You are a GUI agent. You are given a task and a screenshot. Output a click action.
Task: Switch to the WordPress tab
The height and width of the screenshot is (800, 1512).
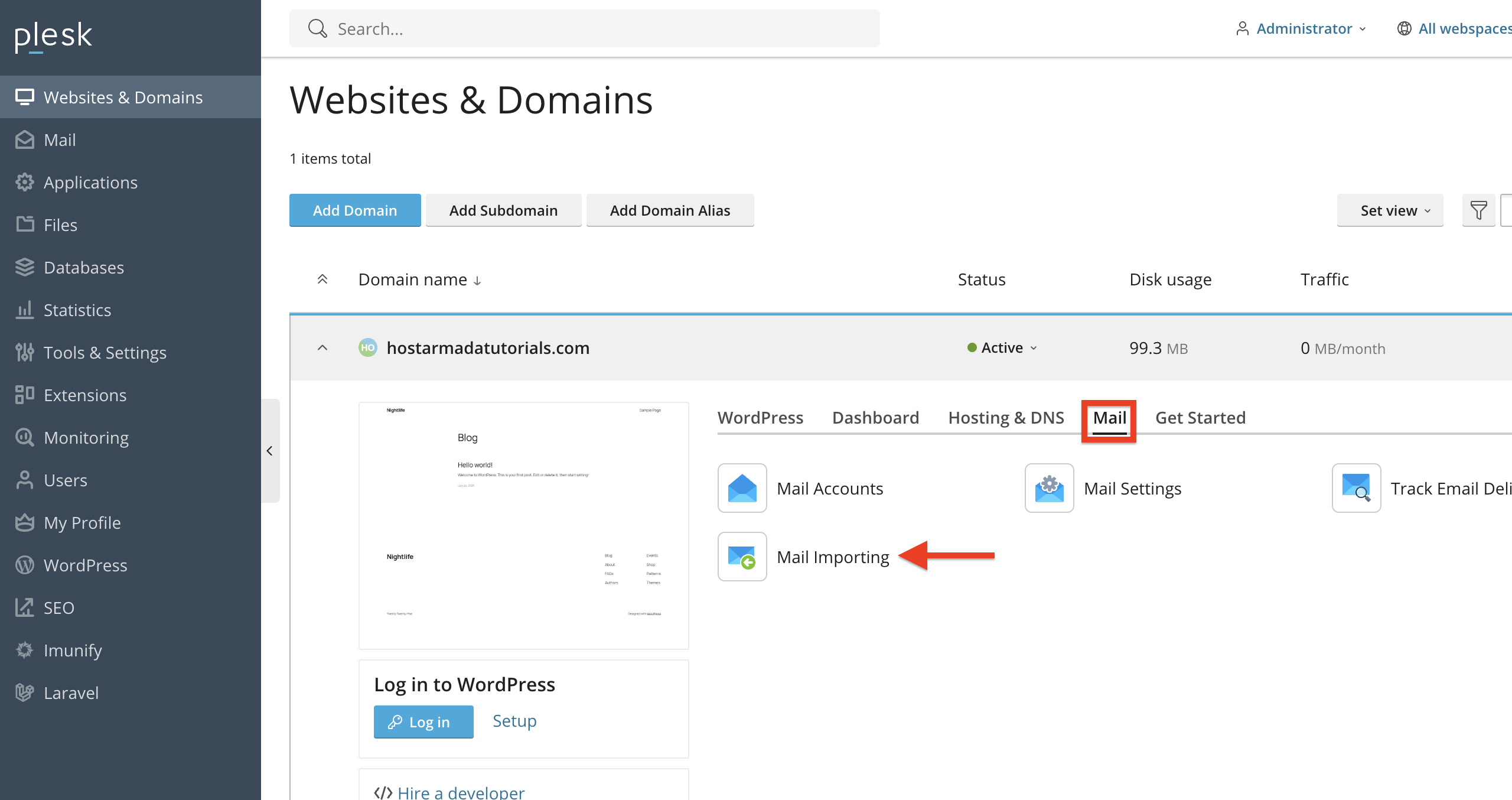pos(761,418)
